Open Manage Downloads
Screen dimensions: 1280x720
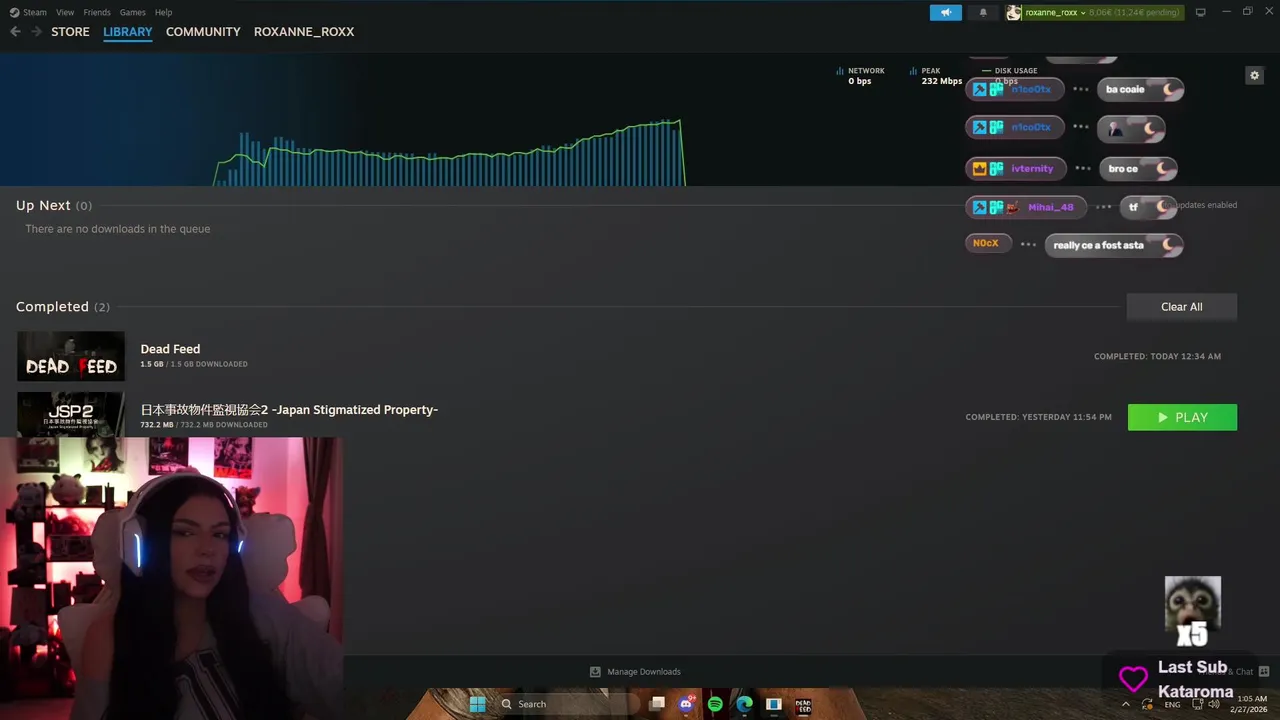(x=635, y=672)
